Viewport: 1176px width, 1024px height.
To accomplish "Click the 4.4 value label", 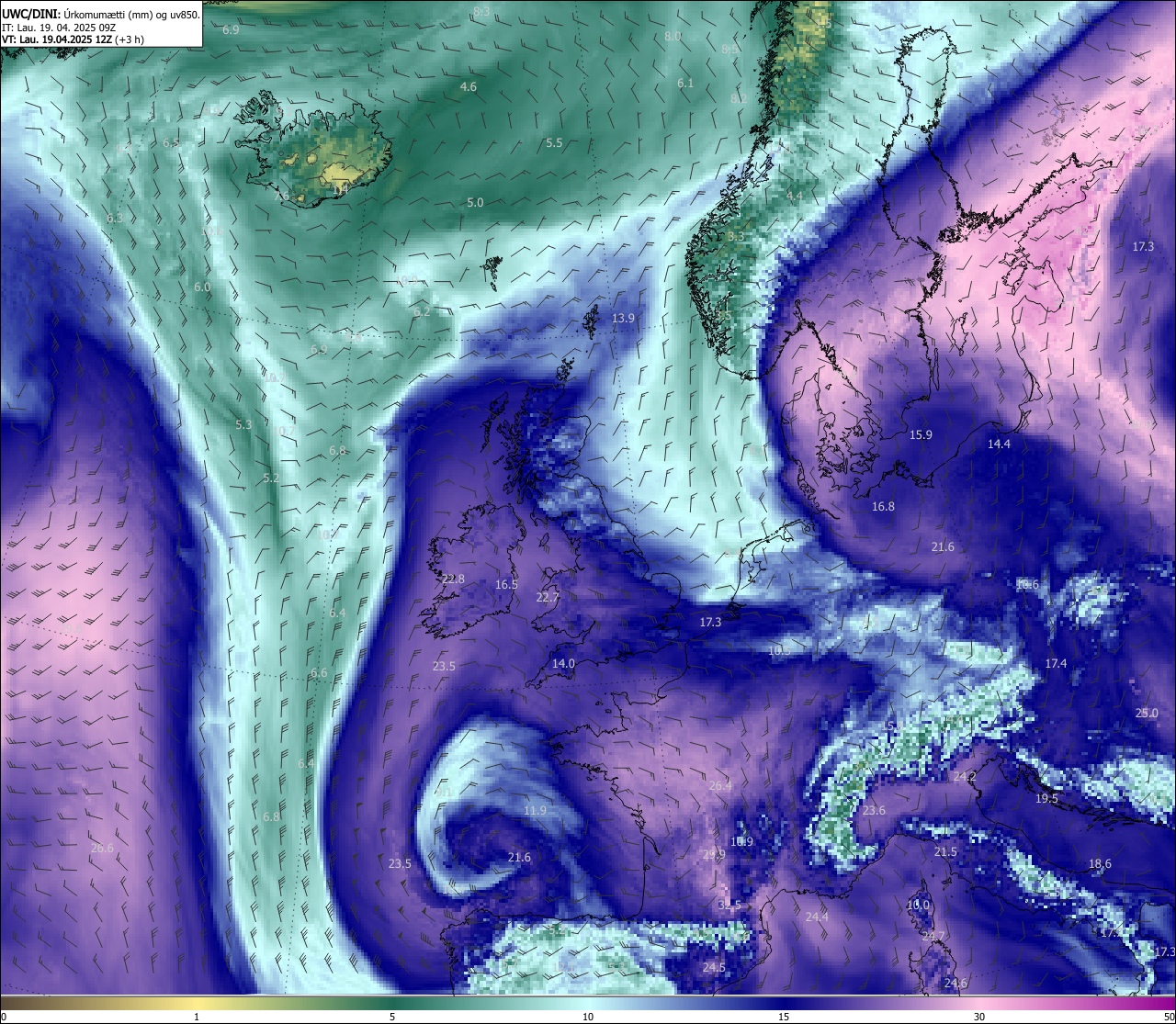I will (x=795, y=196).
